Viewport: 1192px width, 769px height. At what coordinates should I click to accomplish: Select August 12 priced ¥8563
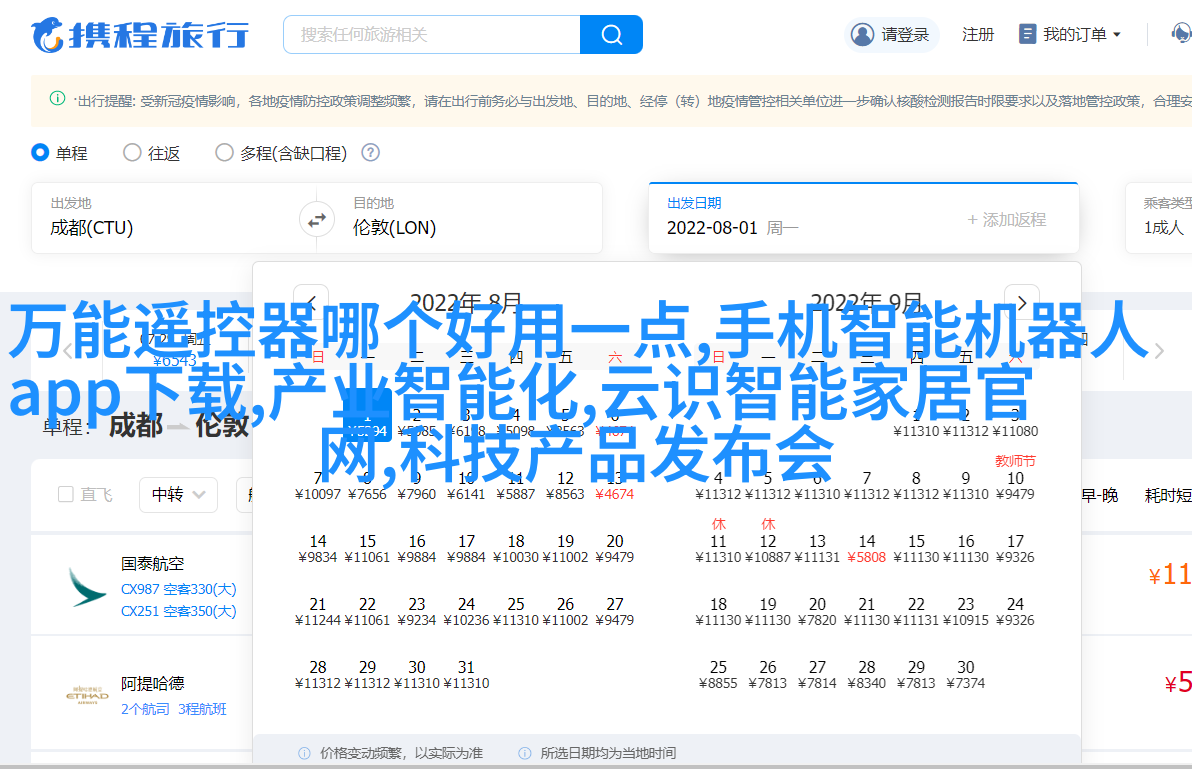click(x=565, y=486)
